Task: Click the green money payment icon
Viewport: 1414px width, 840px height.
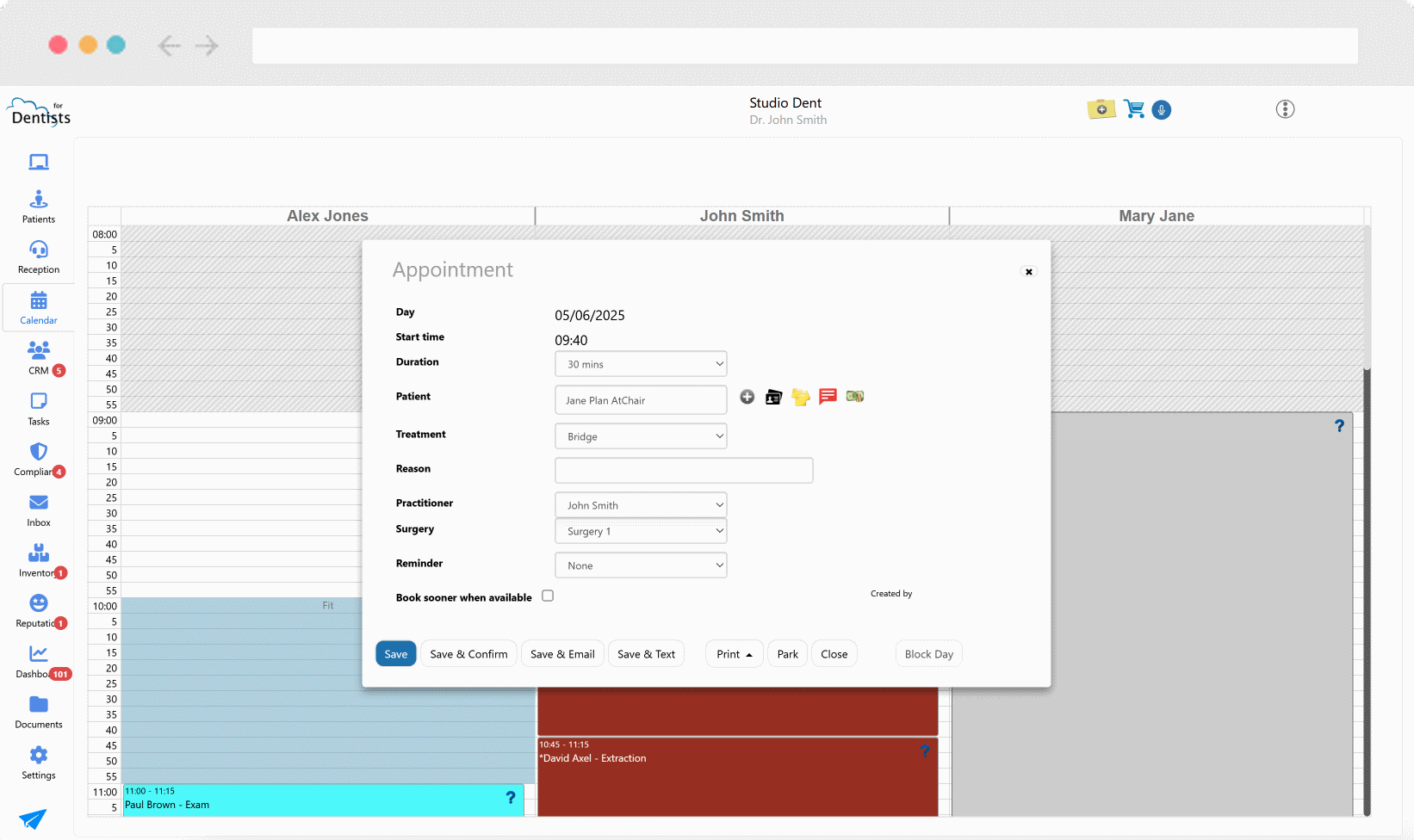Action: tap(854, 396)
